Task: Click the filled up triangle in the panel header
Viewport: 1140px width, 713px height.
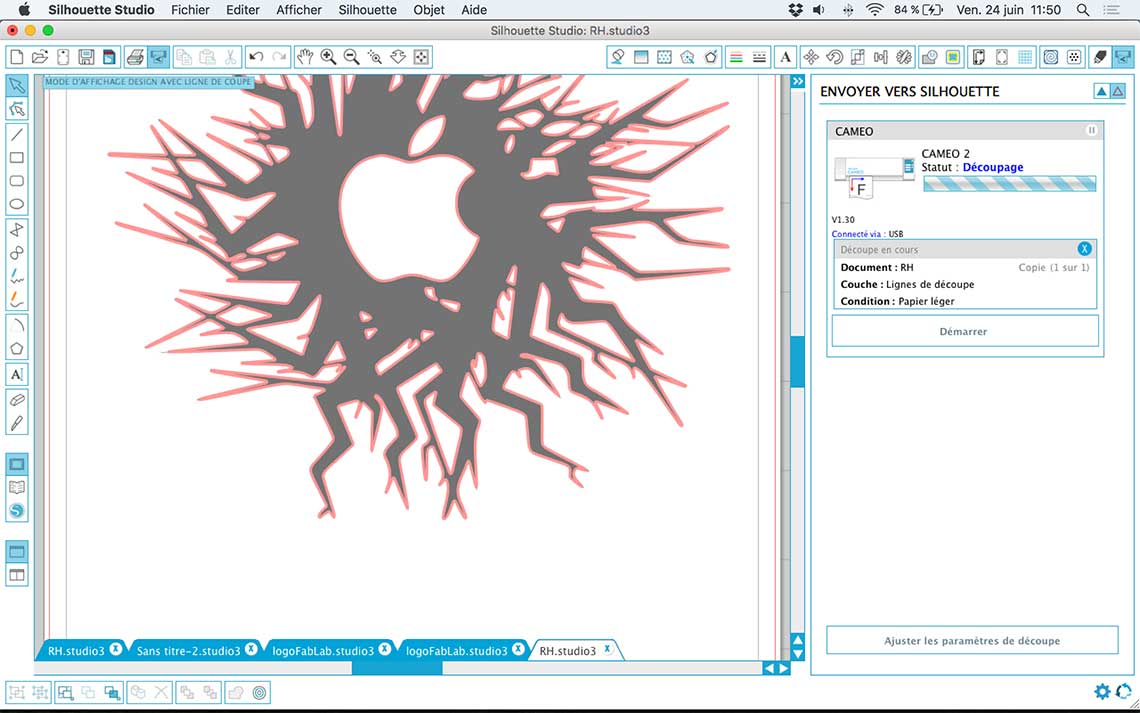Action: [1101, 91]
